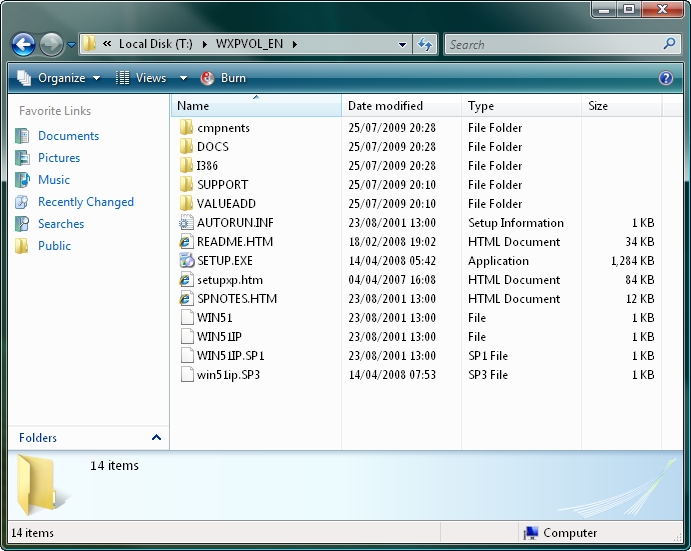Click the Music icon in sidebar

(x=22, y=180)
